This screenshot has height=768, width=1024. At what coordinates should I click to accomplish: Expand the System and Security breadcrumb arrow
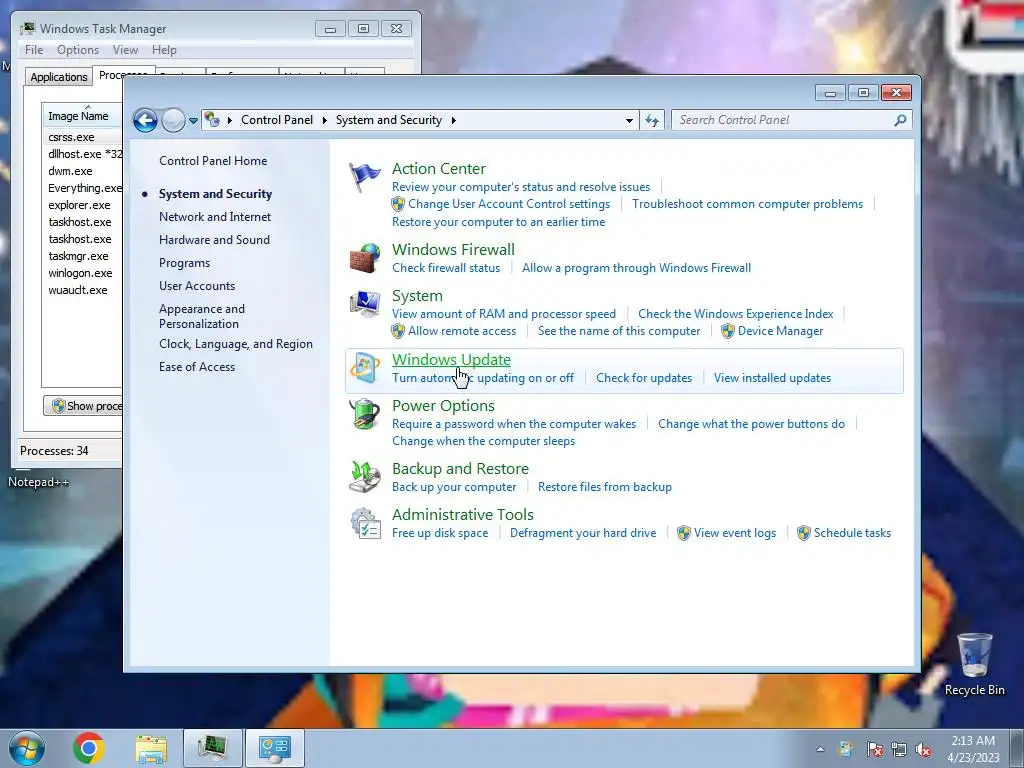[x=453, y=120]
